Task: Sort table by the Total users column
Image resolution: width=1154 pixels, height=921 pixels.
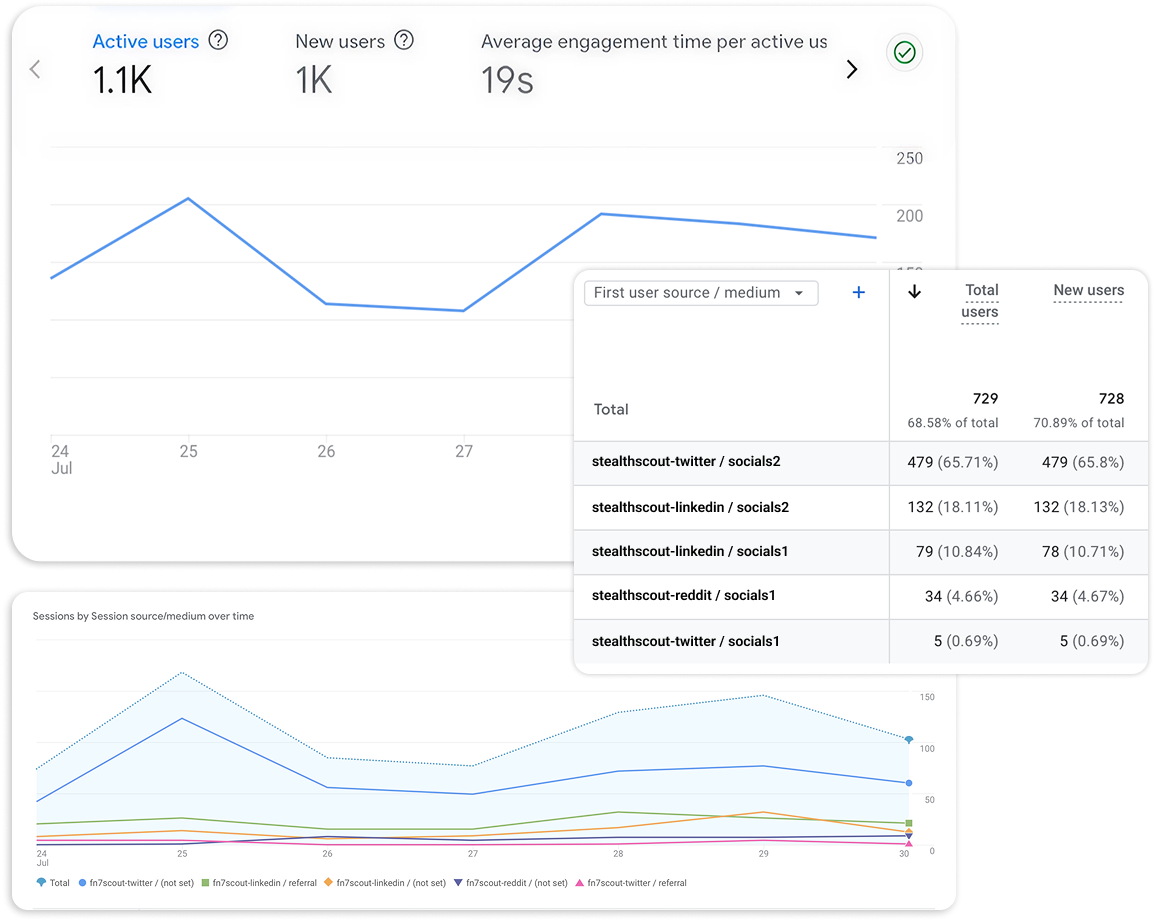Action: pyautogui.click(x=981, y=300)
